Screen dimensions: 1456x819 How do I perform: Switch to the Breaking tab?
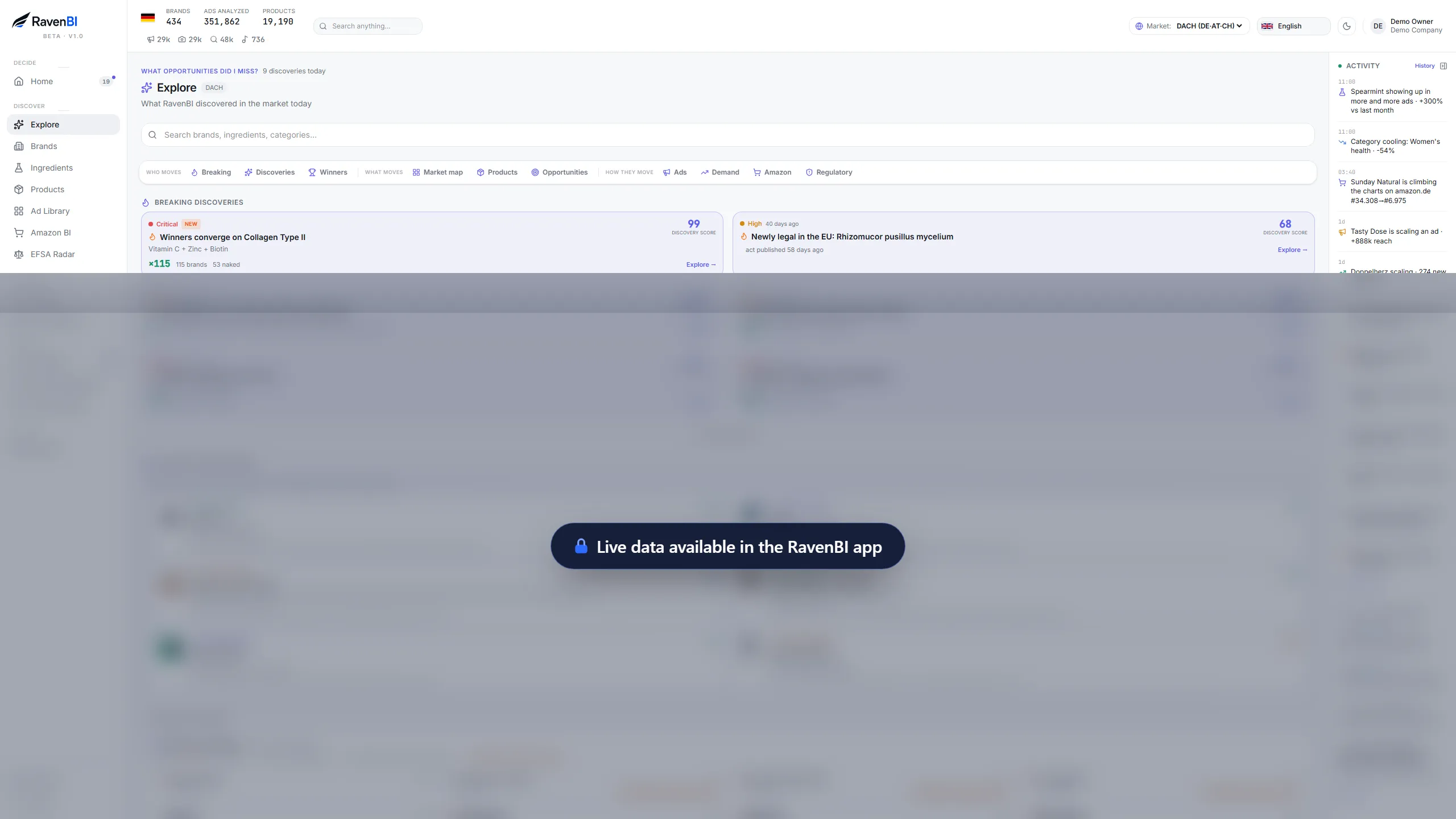tap(211, 172)
